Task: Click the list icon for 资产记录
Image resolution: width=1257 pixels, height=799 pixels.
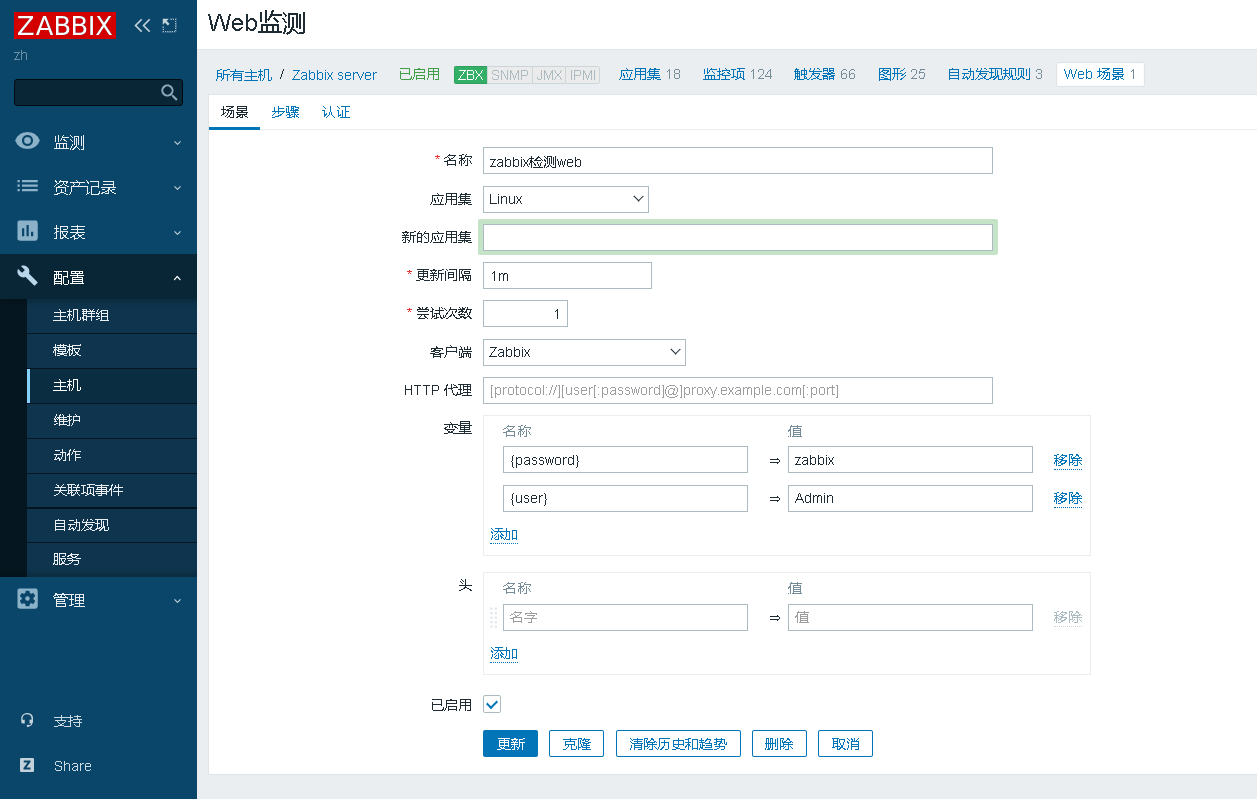Action: click(28, 187)
